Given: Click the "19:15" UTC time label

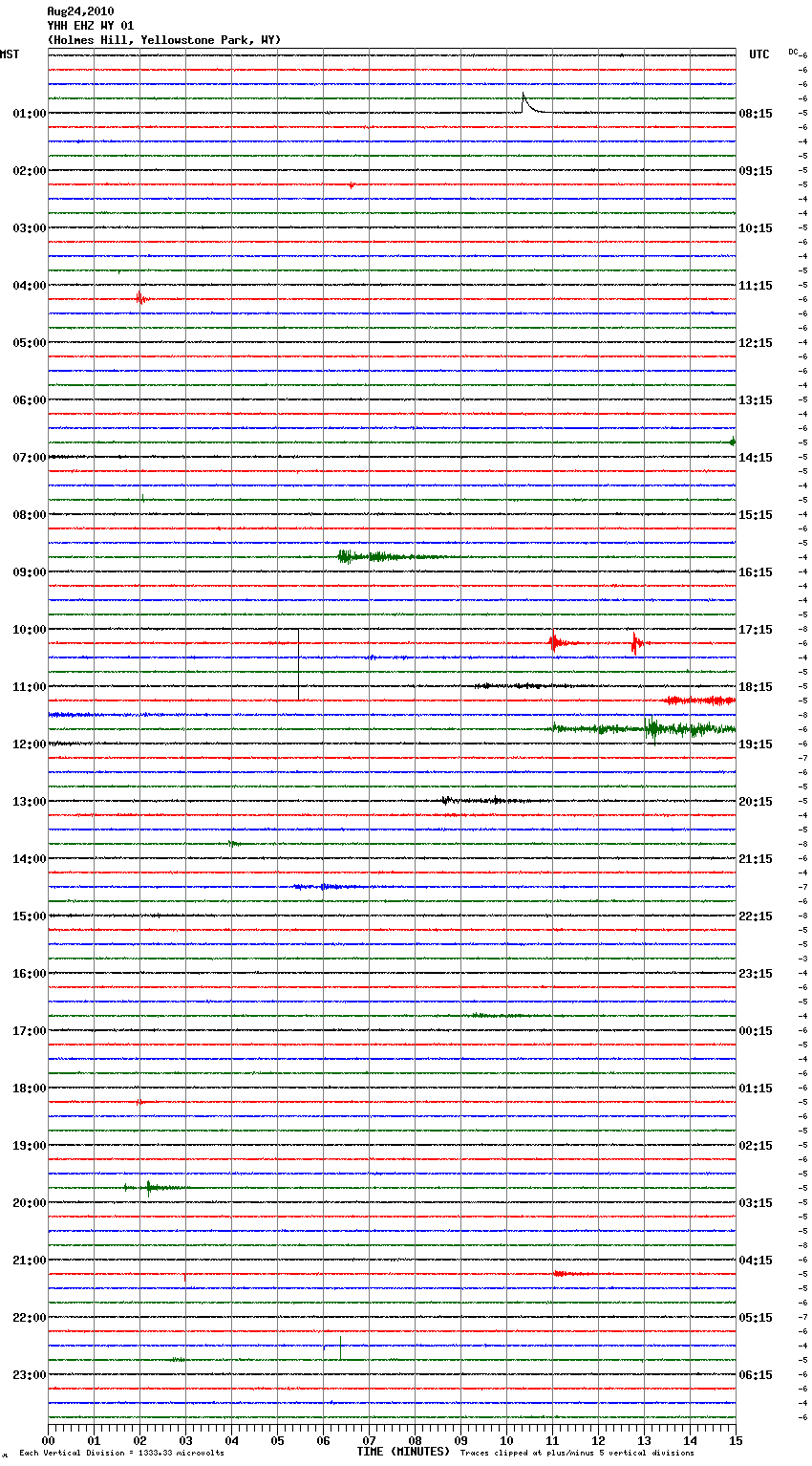Looking at the screenshot, I should (x=756, y=744).
